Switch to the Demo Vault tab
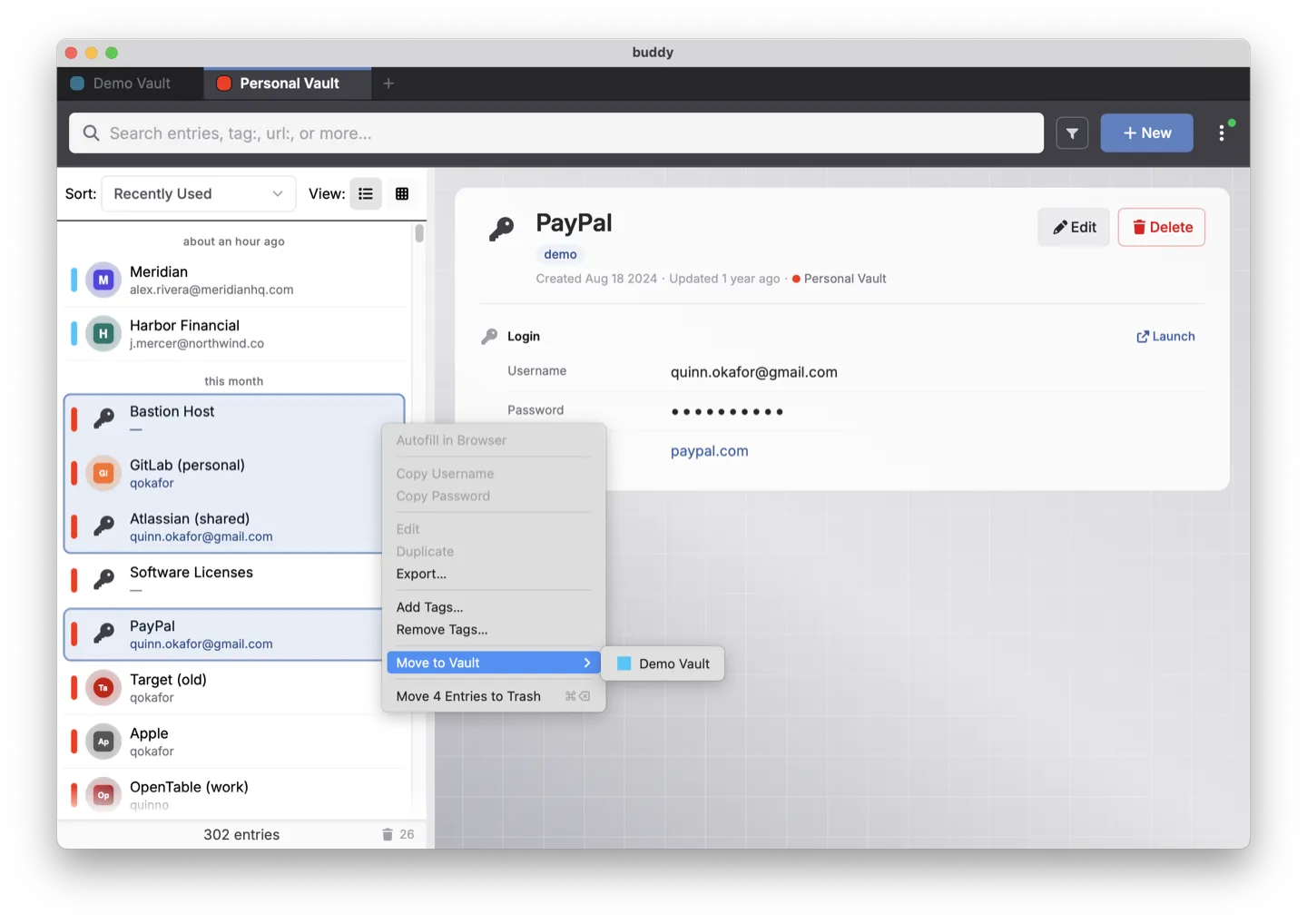1307x924 pixels. click(131, 84)
